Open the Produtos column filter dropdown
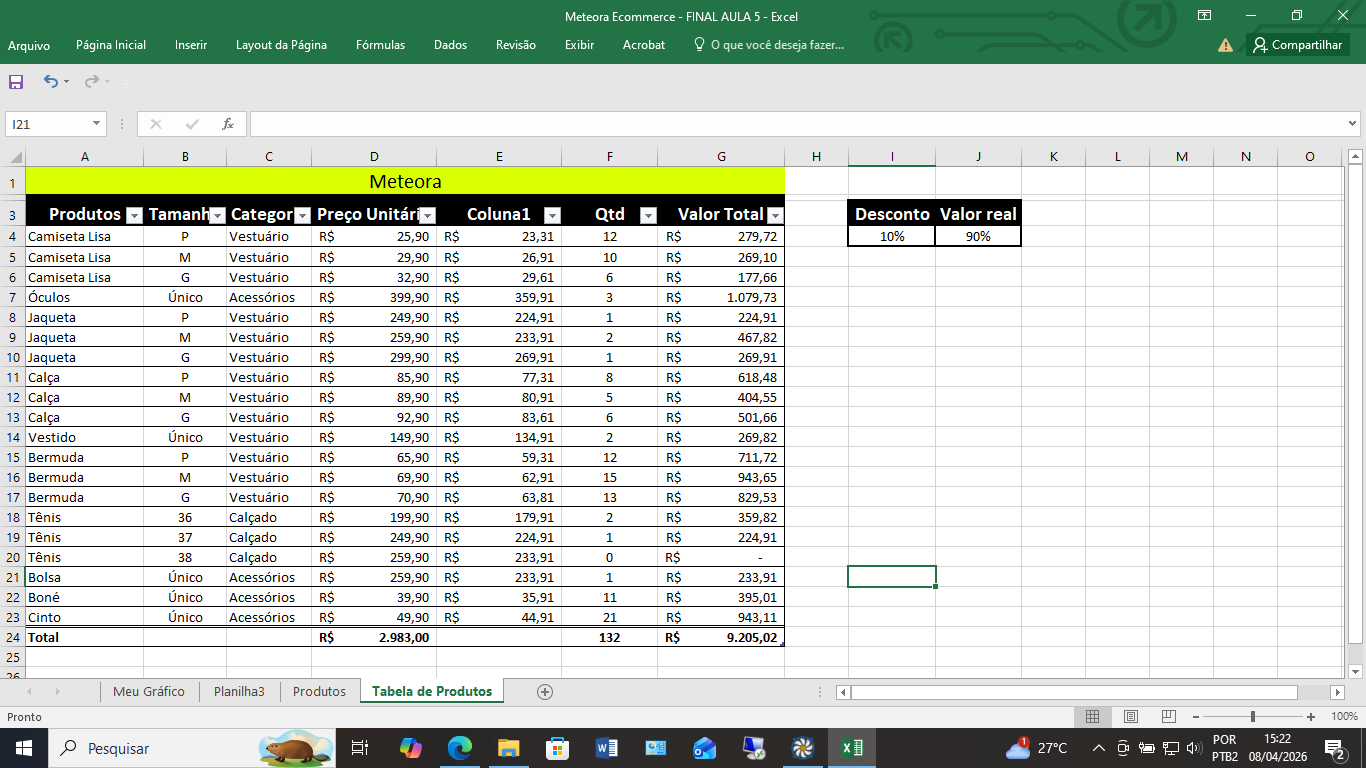Viewport: 1366px width, 768px height. pyautogui.click(x=135, y=215)
